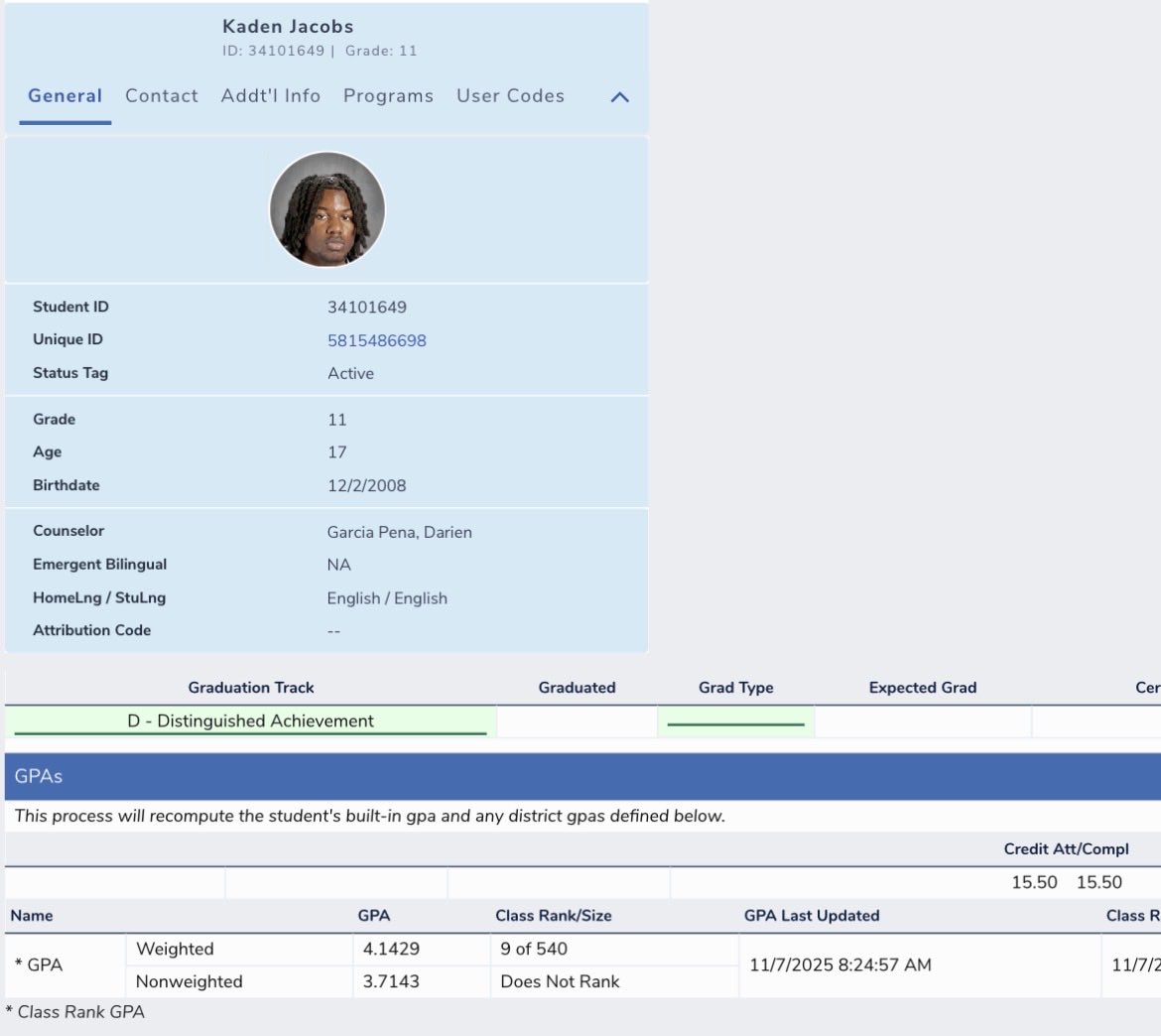1161x1036 pixels.
Task: Click the student profile photo
Action: click(x=327, y=209)
